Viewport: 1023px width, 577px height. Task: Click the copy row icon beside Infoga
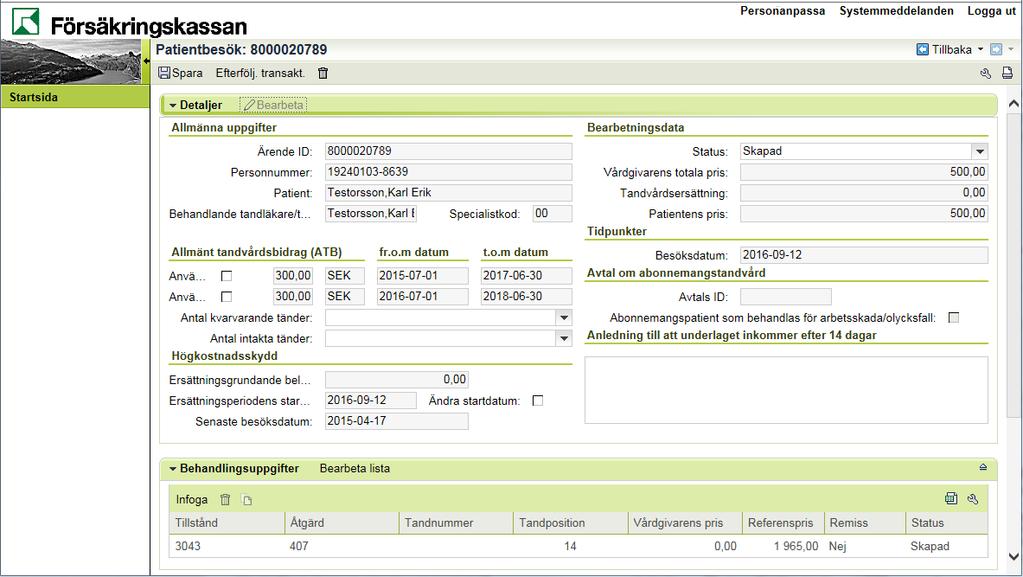point(247,500)
